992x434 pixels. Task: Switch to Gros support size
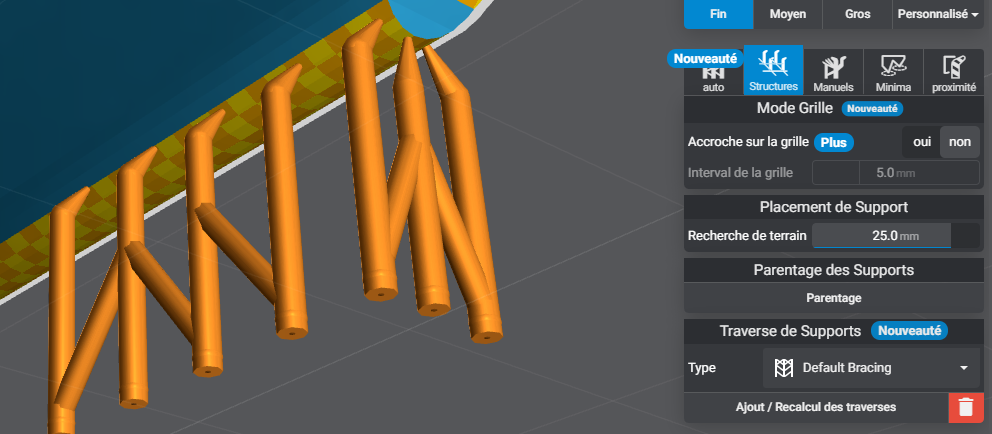pyautogui.click(x=857, y=14)
